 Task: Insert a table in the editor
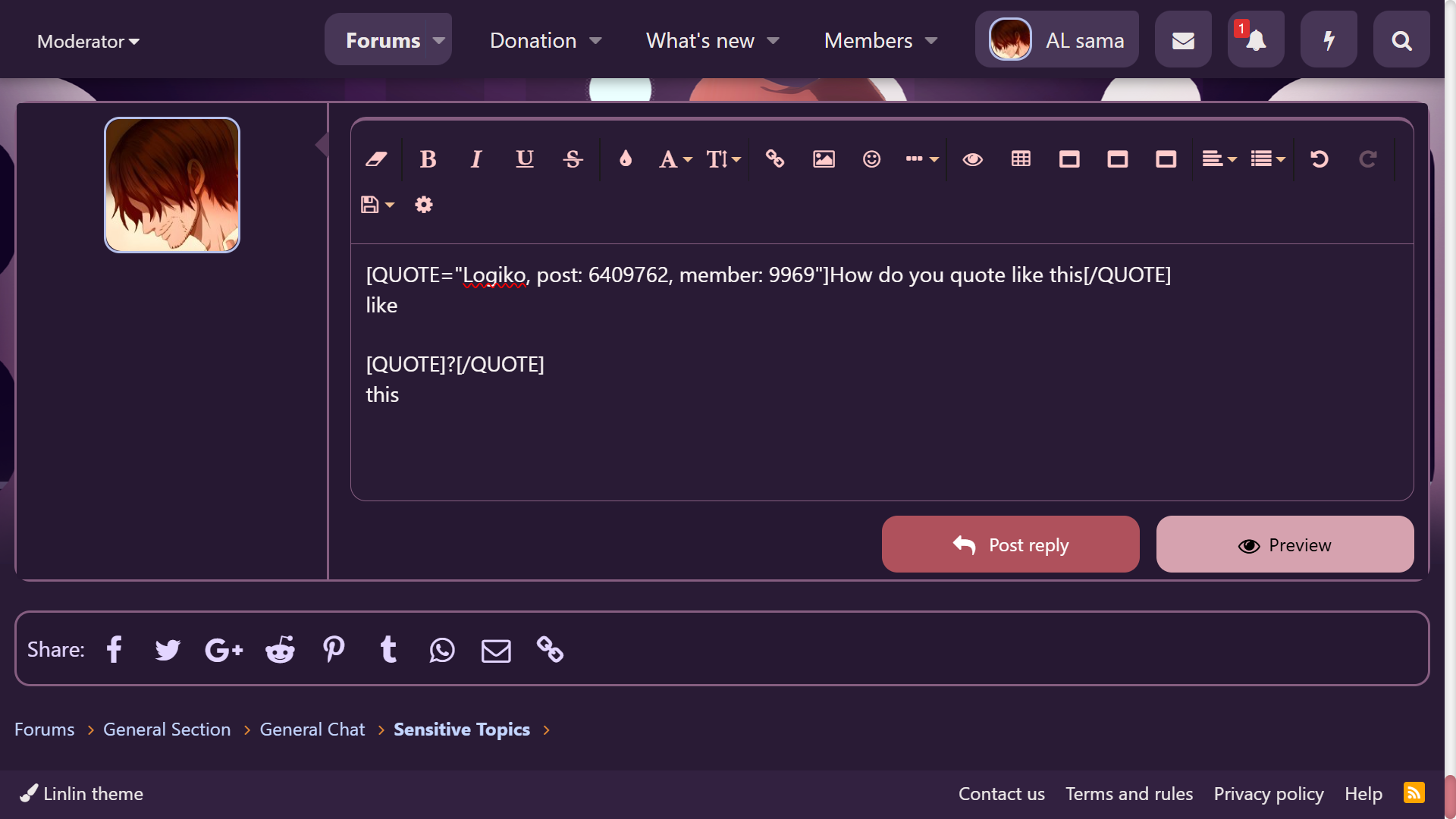1021,159
